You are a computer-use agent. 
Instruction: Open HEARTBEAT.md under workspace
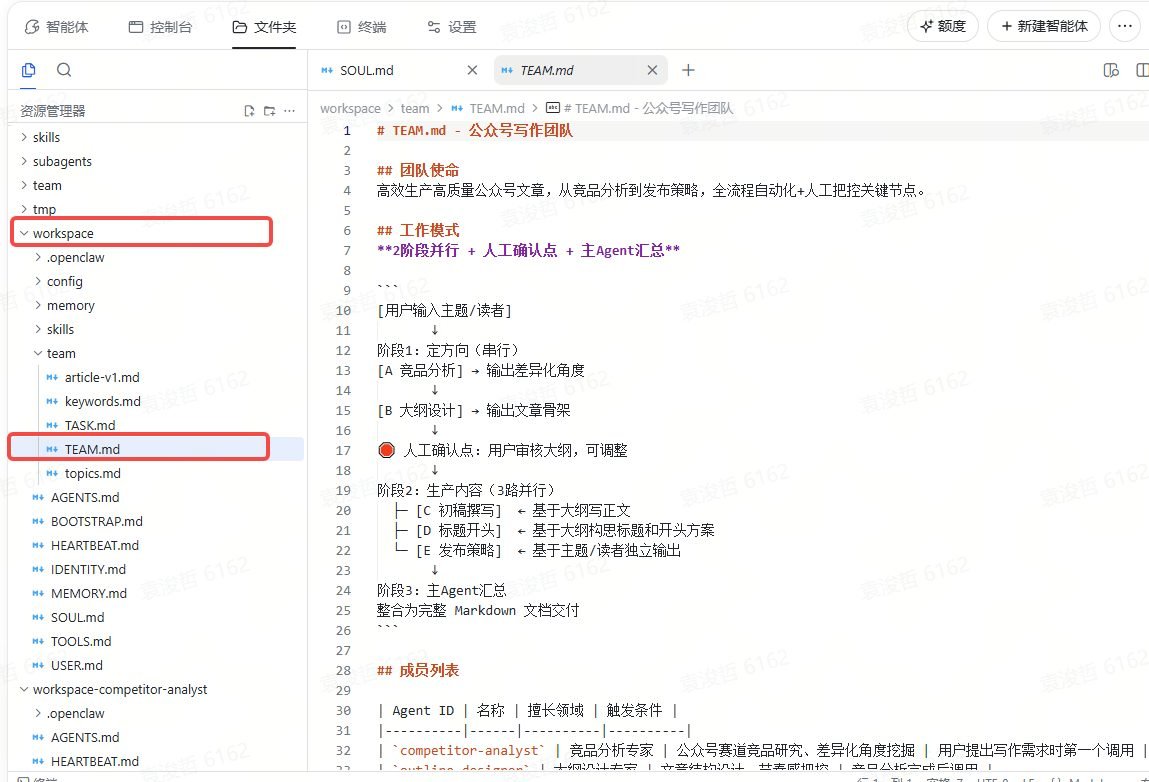[95, 545]
